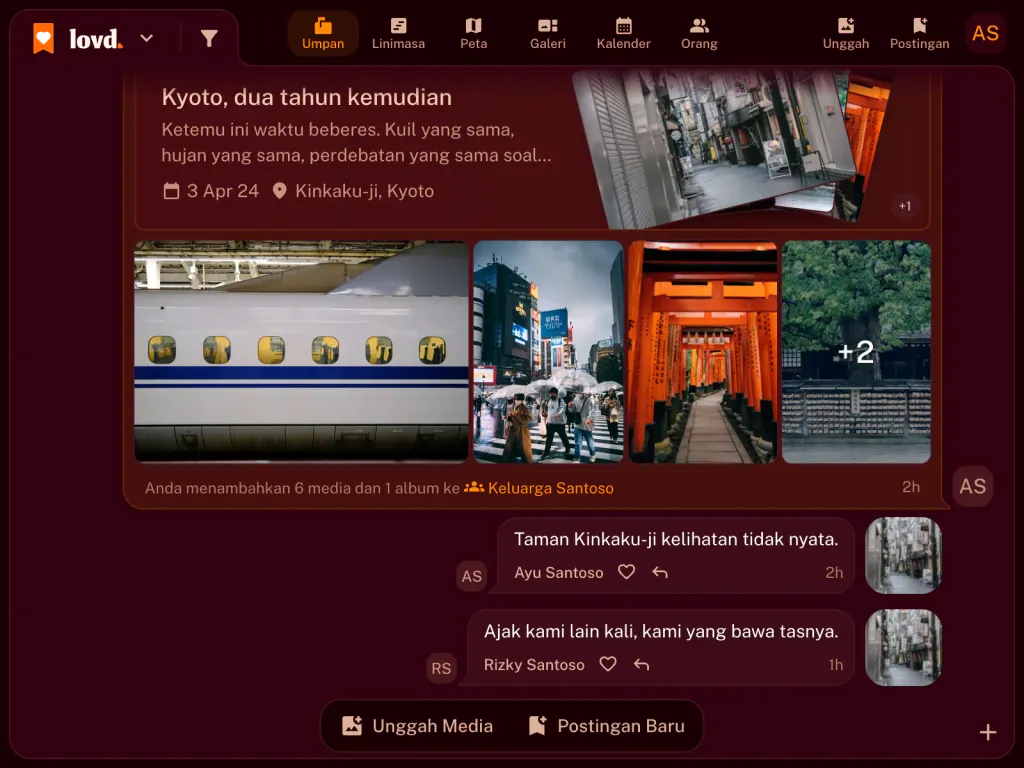The height and width of the screenshot is (768, 1024).
Task: Click the name Ayu Santoso
Action: tap(559, 573)
